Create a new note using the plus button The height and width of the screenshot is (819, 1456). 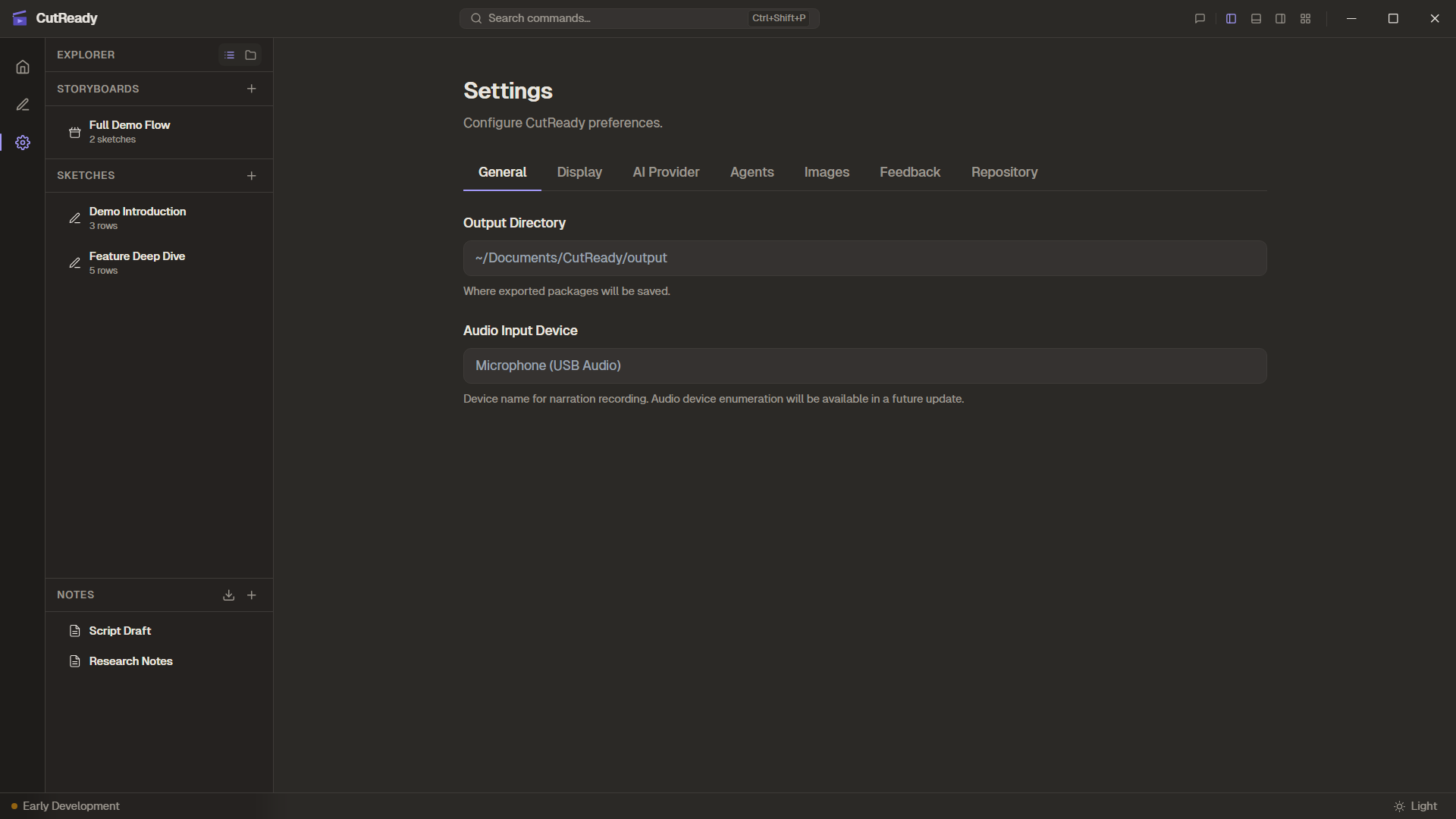(x=251, y=595)
